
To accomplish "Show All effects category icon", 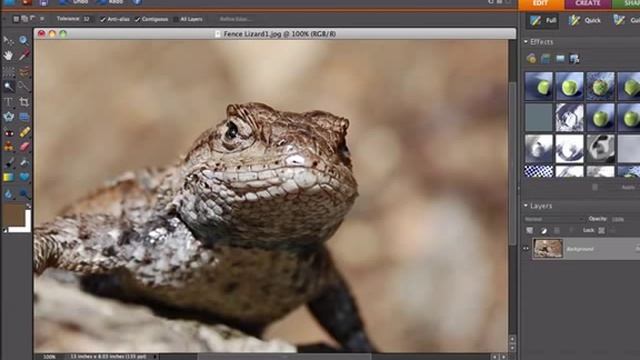I will click(x=575, y=58).
